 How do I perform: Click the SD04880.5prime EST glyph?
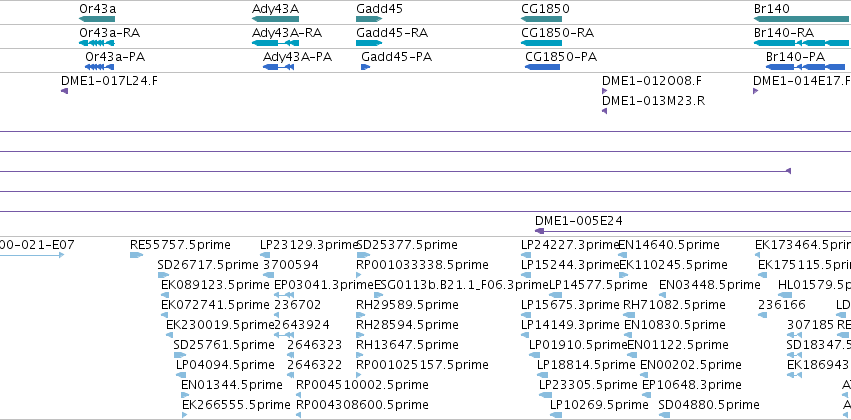coord(664,415)
